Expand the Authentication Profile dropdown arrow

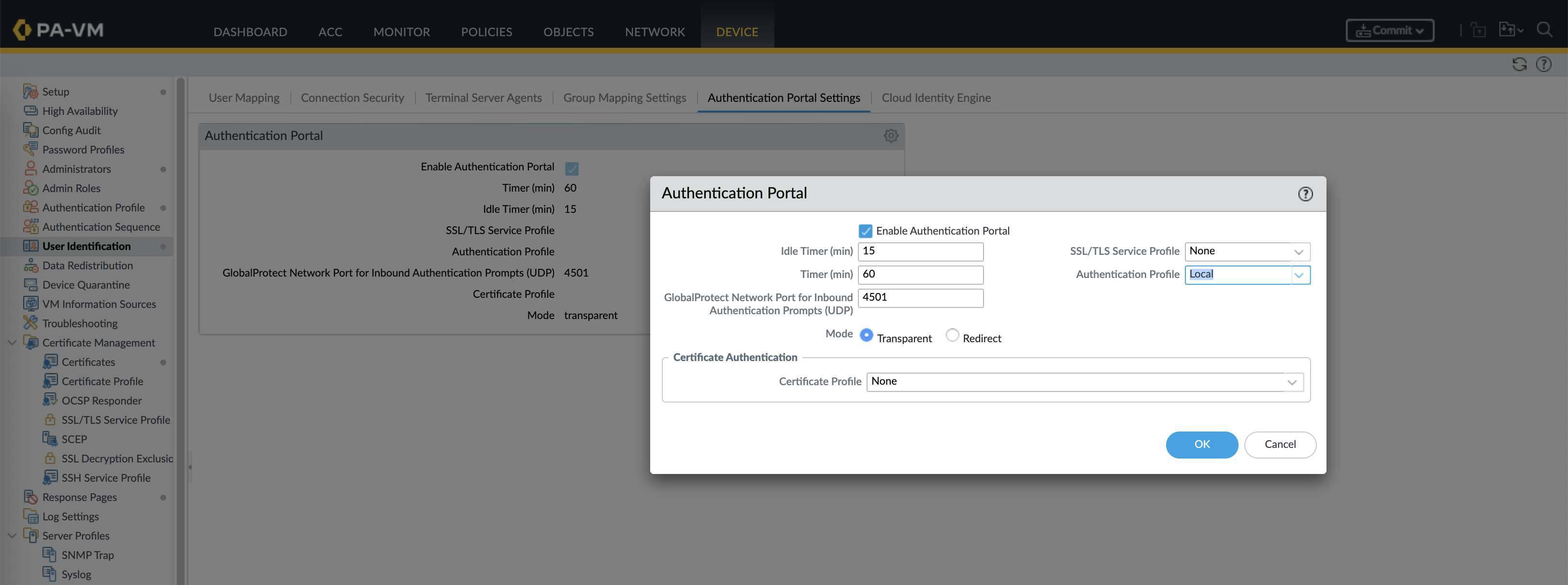[x=1299, y=275]
